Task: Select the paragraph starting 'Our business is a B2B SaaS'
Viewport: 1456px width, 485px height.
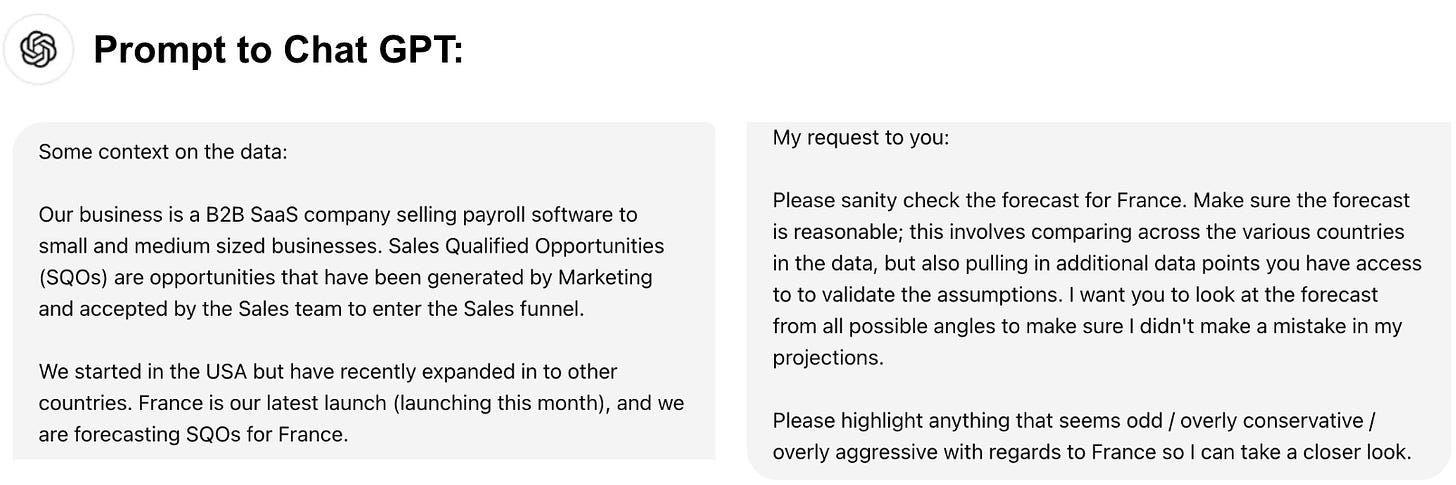Action: (x=351, y=262)
